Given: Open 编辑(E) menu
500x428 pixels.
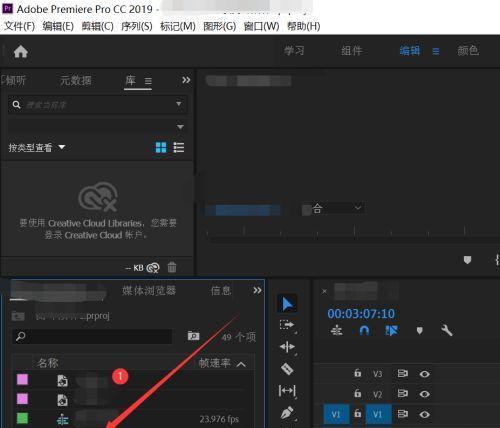Looking at the screenshot, I should pyautogui.click(x=58, y=26).
